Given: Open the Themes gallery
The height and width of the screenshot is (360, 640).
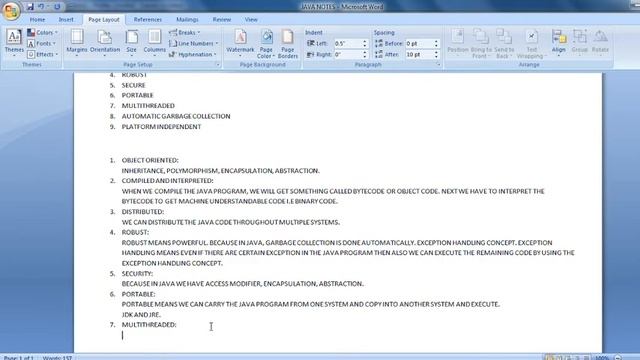Looking at the screenshot, I should [x=14, y=42].
